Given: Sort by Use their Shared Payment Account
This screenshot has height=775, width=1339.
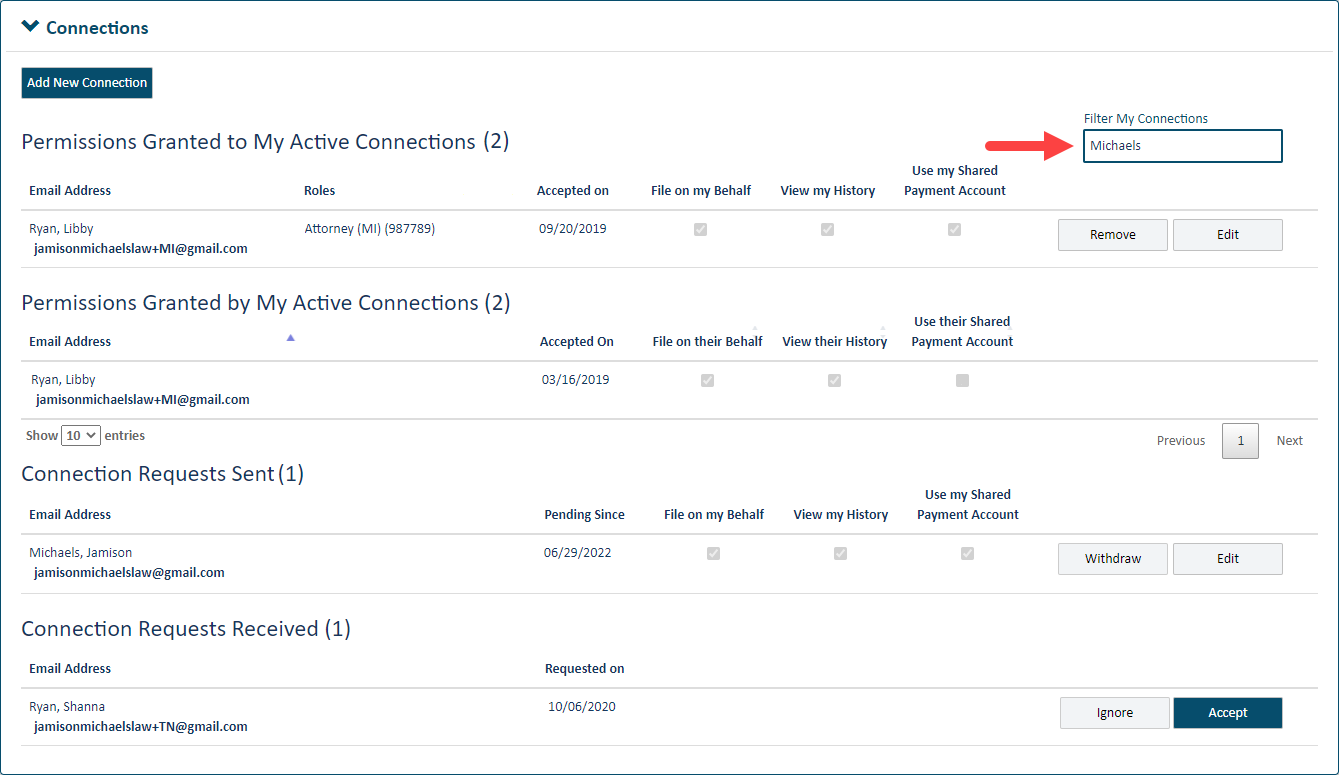Looking at the screenshot, I should coord(962,331).
